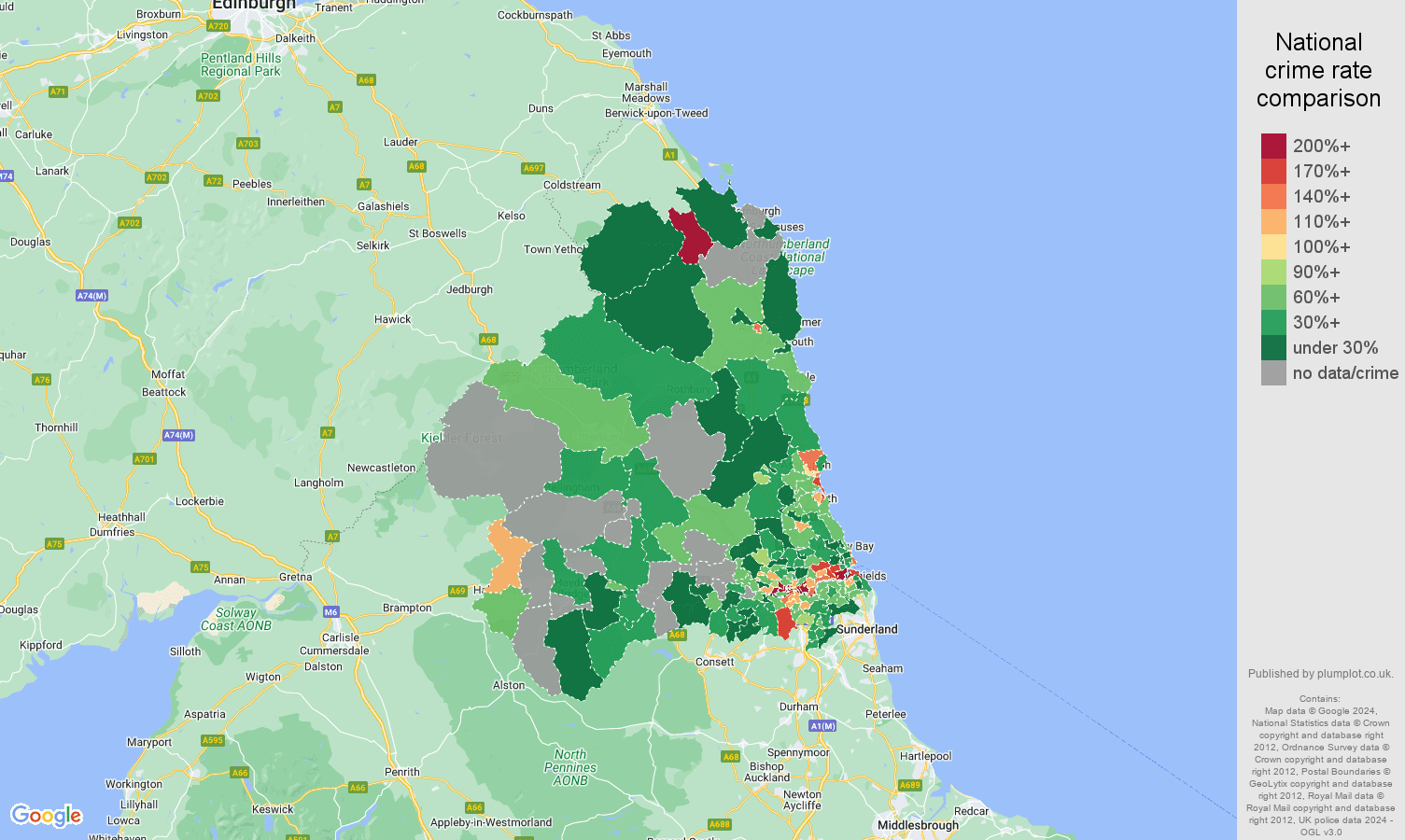This screenshot has height=840, width=1405.
Task: Click the Solway Coast AONB label
Action: 236,619
